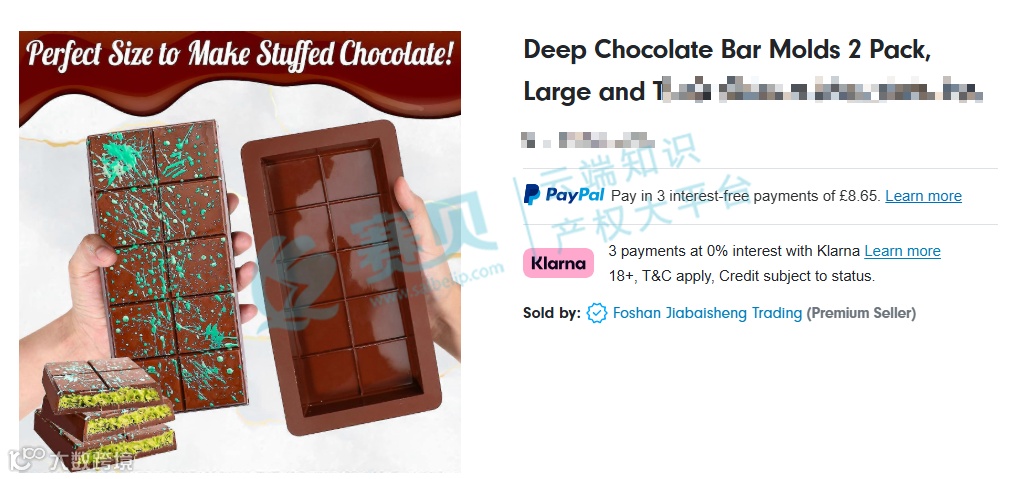The height and width of the screenshot is (479, 1023).
Task: Click the Perfect Size banner text
Action: point(239,54)
